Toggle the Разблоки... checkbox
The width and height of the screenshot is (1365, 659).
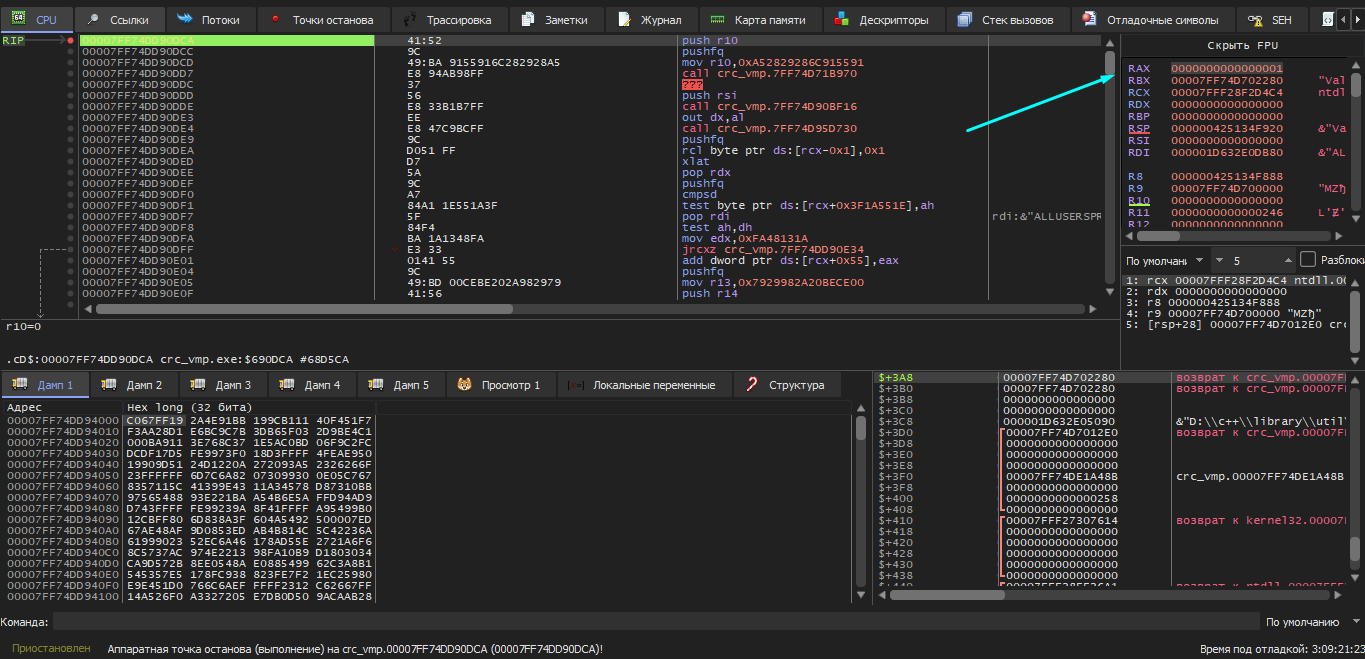(x=1307, y=259)
